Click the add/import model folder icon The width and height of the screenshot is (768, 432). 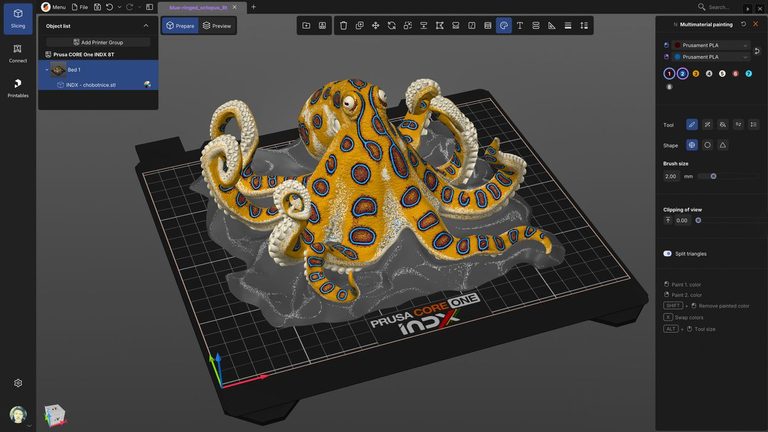point(306,25)
